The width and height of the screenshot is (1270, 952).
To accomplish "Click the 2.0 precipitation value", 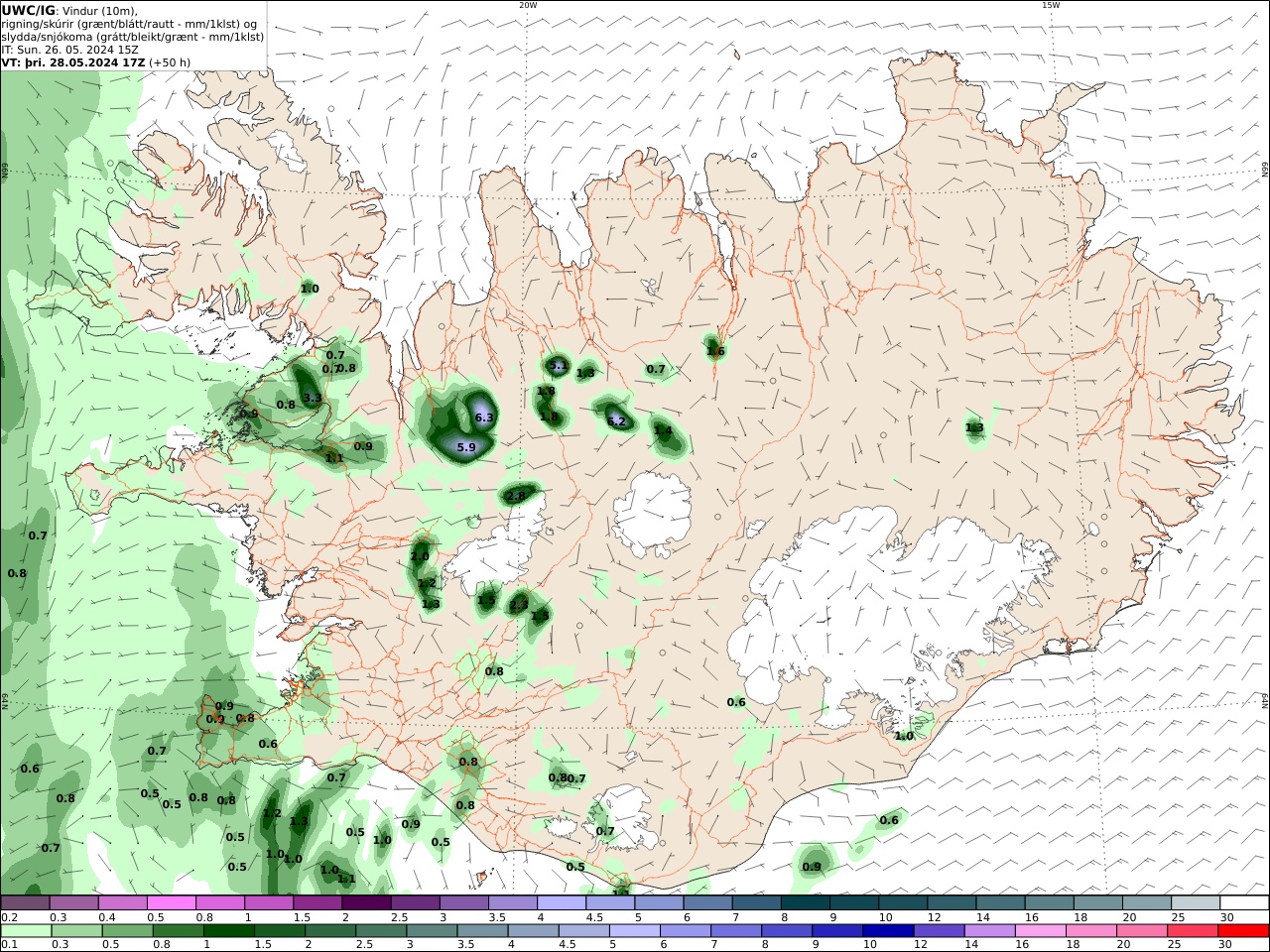I will 420,557.
